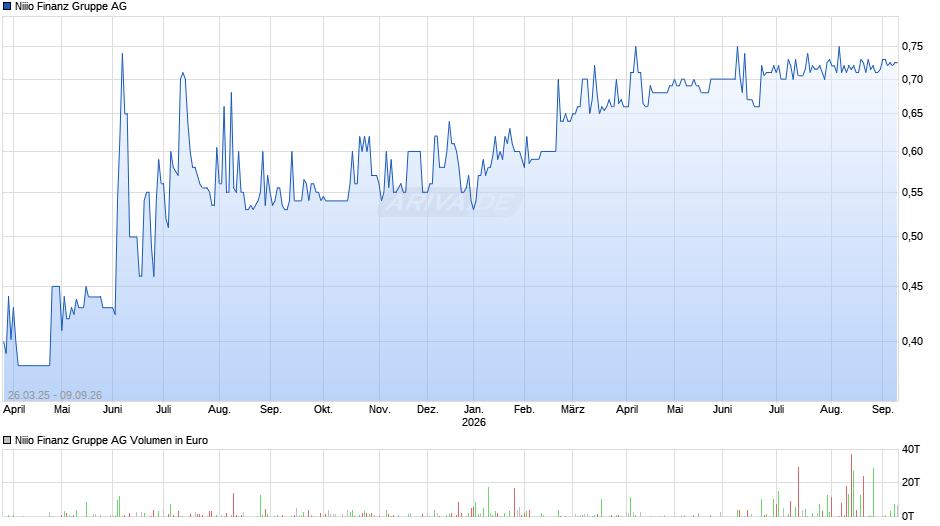Viewport: 940px width, 526px height.
Task: Click the '2026' year label
Action: [x=474, y=423]
